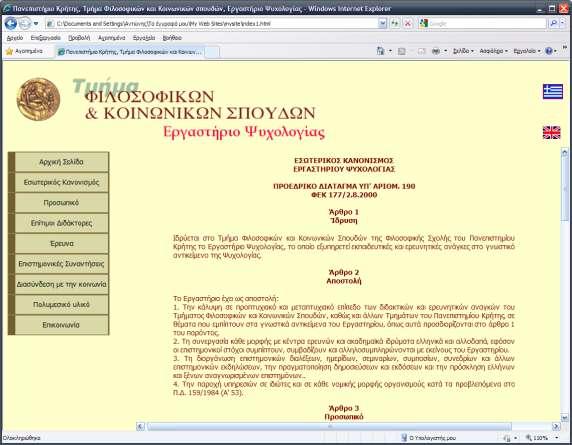Click the Home page toolbar icon
The width and height of the screenshot is (572, 445).
click(x=380, y=51)
